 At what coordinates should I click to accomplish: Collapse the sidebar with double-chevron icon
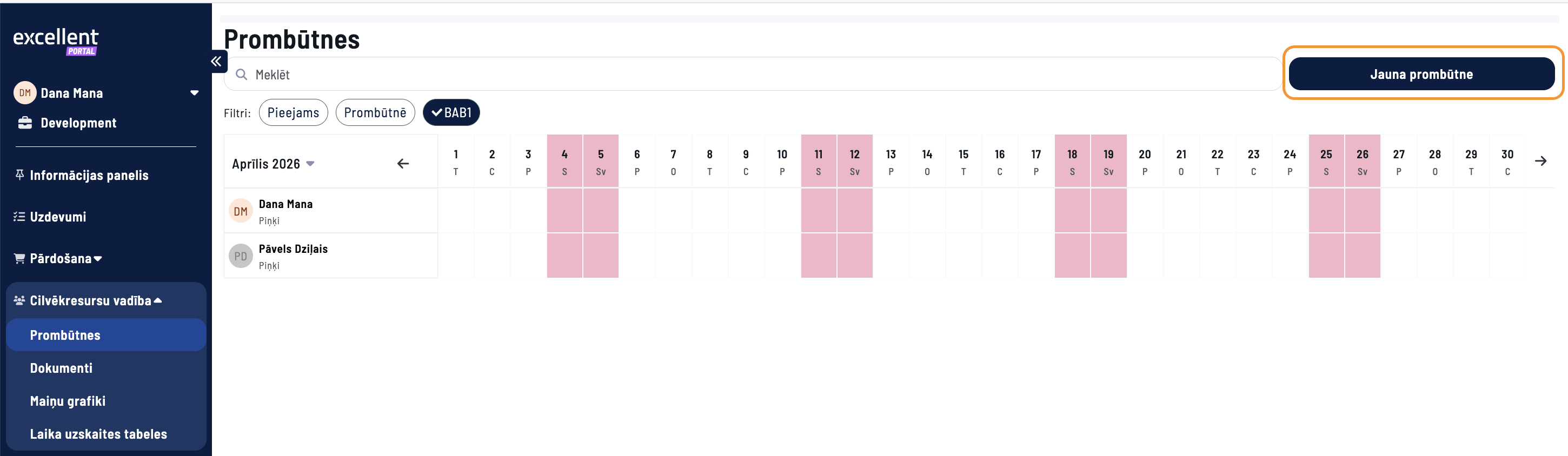click(x=216, y=62)
